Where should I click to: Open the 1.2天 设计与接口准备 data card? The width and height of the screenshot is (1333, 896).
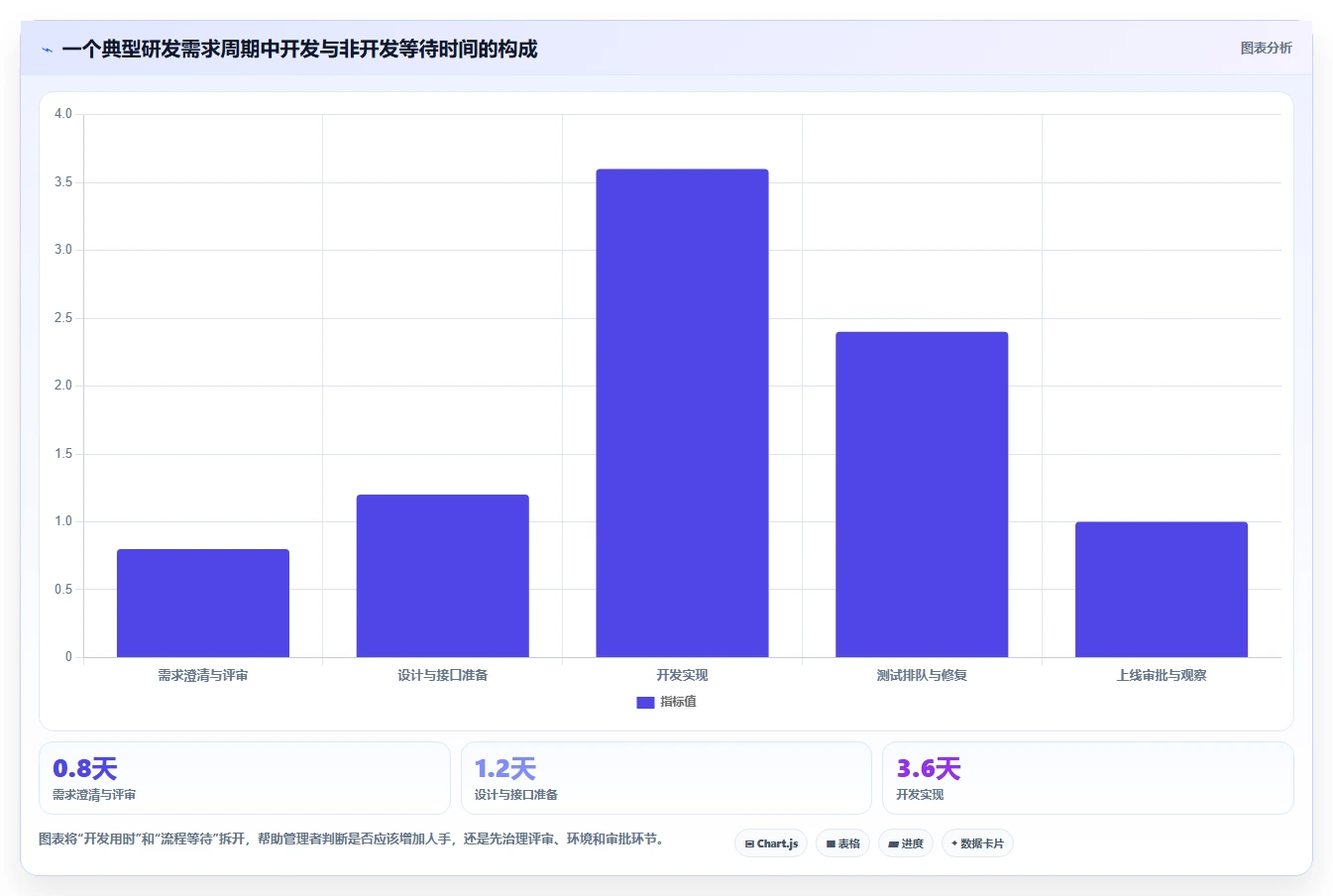[666, 778]
